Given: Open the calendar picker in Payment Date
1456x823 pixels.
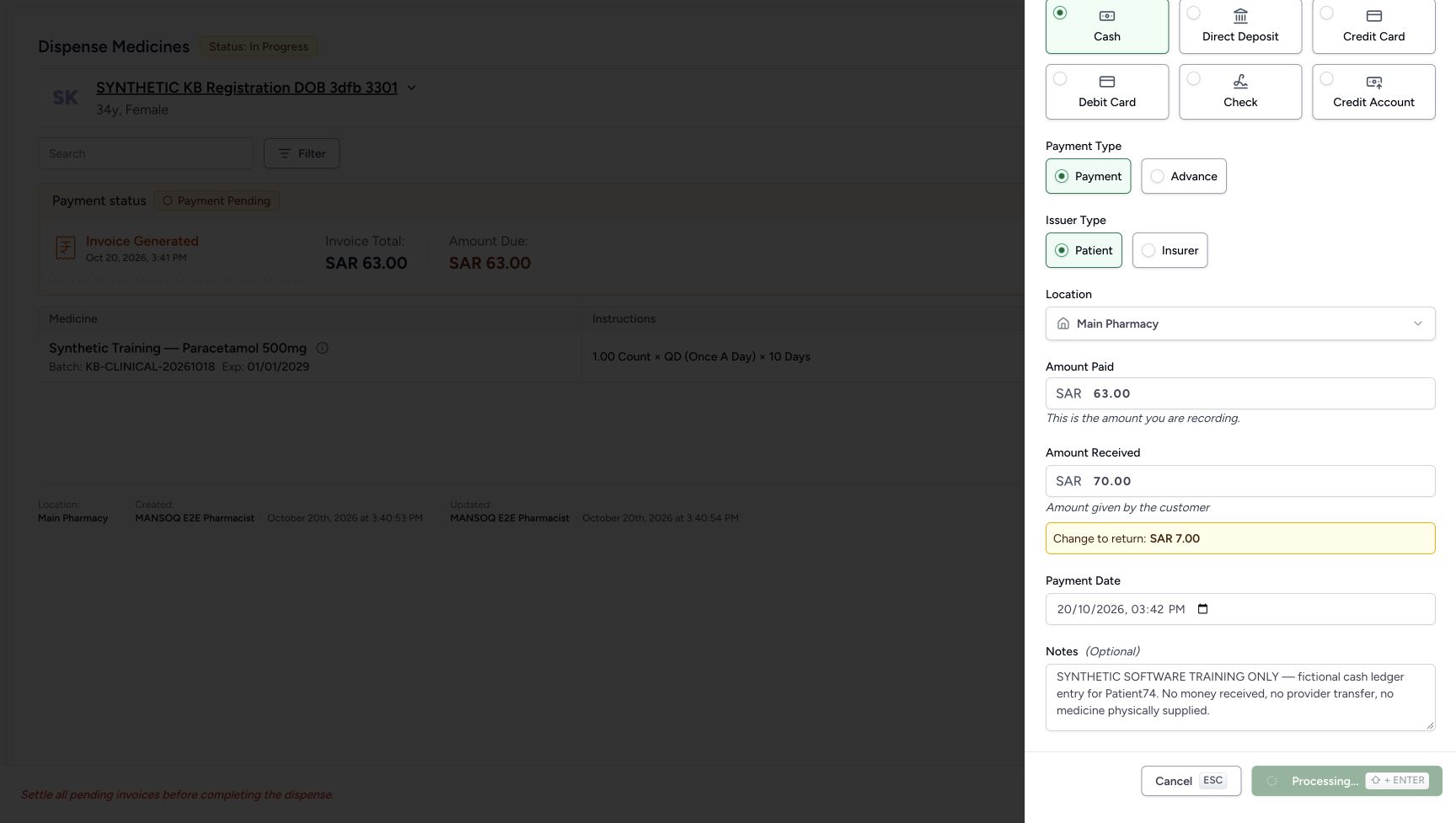Looking at the screenshot, I should [x=1202, y=609].
